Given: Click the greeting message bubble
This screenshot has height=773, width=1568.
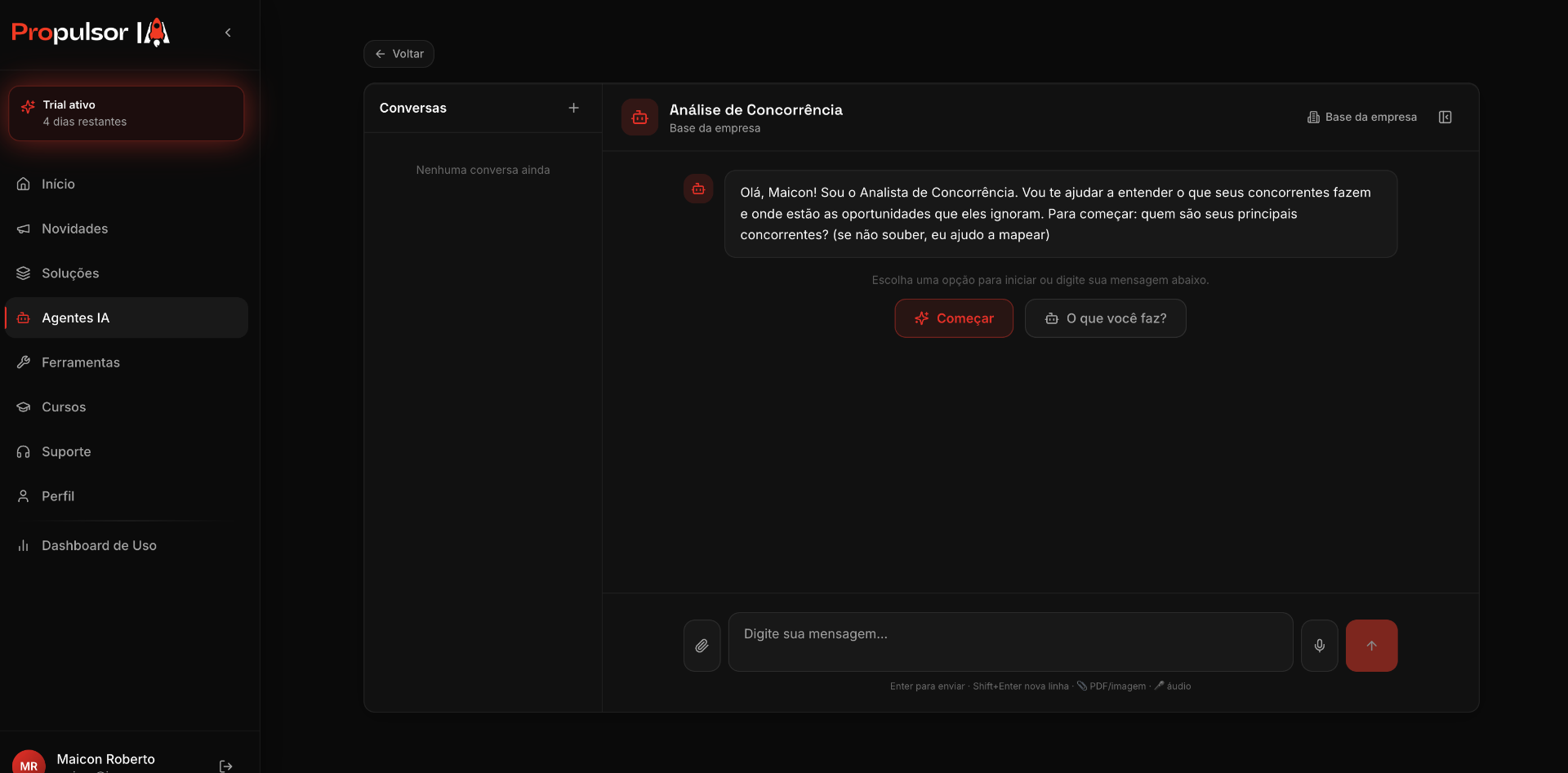Looking at the screenshot, I should point(1061,214).
